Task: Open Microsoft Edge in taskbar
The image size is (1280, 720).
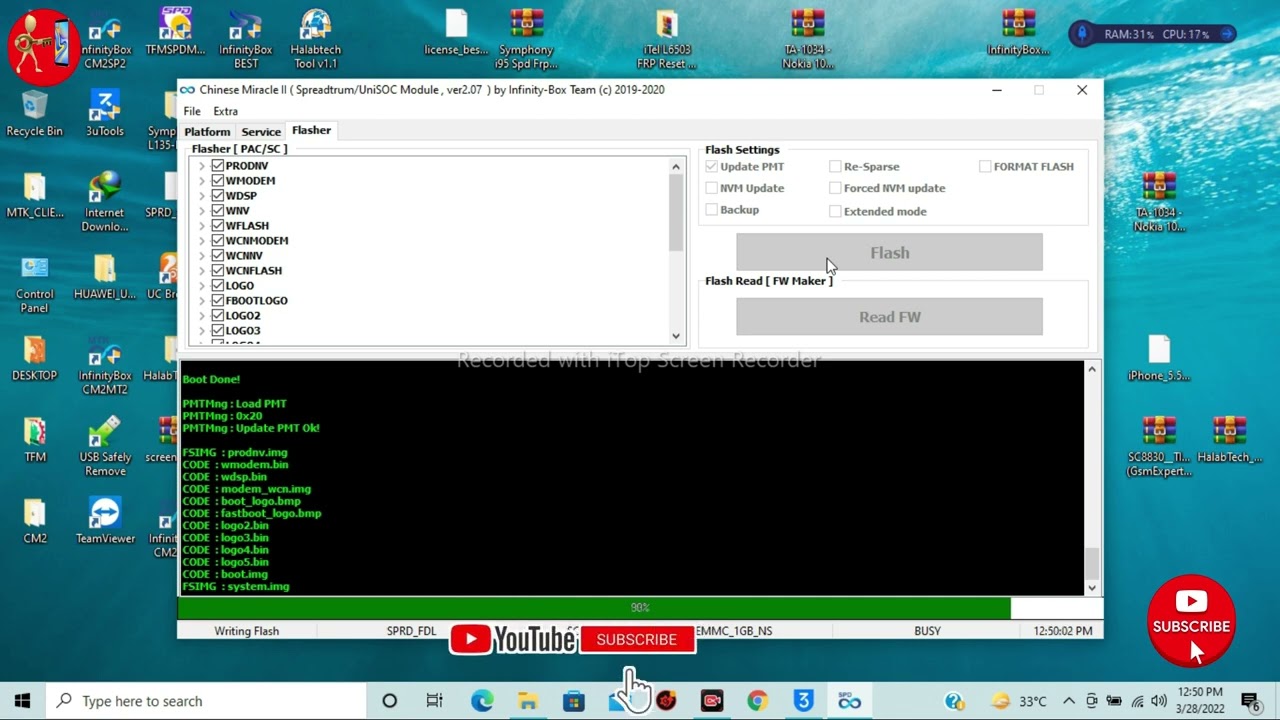Action: tap(482, 701)
